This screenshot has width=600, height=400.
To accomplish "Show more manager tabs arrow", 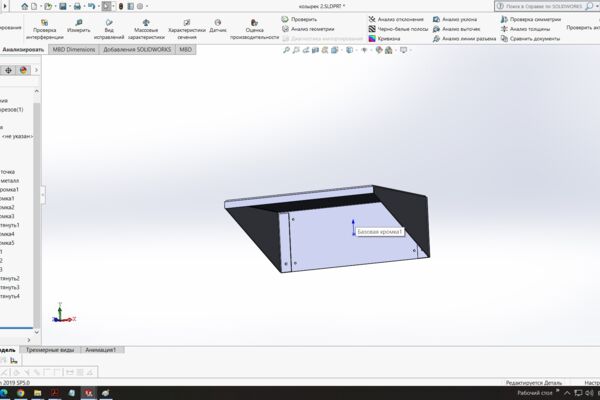I will (36, 70).
